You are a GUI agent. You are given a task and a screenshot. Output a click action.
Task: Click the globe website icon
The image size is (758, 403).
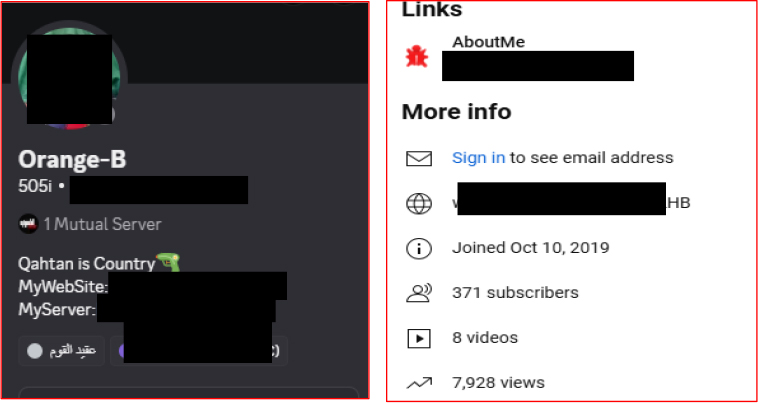click(x=419, y=203)
